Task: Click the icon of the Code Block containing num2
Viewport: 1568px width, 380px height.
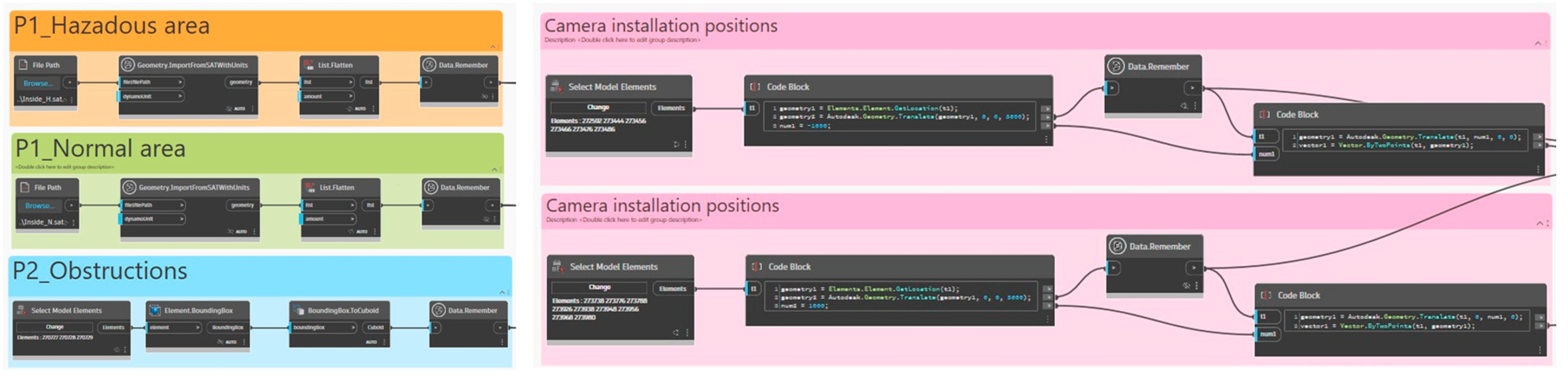Action: coord(757,267)
